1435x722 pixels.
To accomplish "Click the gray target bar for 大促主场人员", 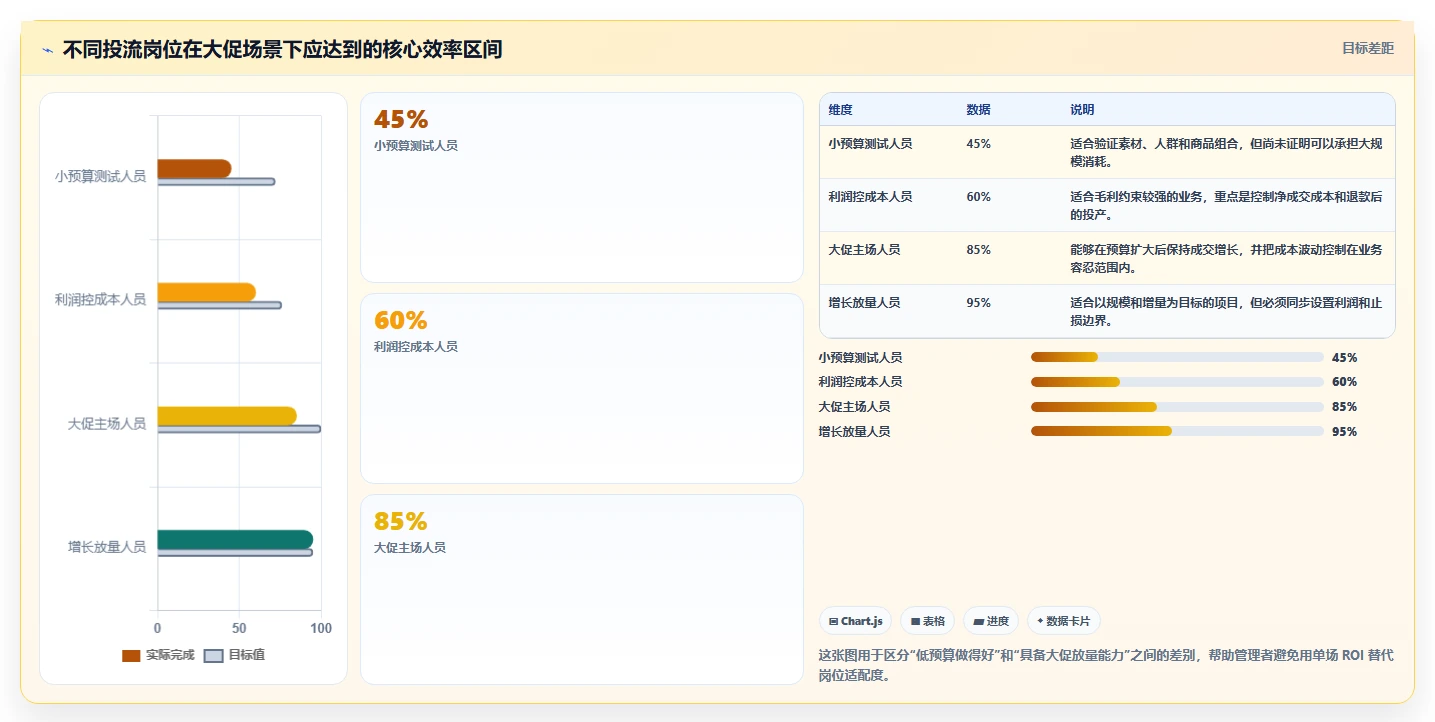I will click(239, 429).
